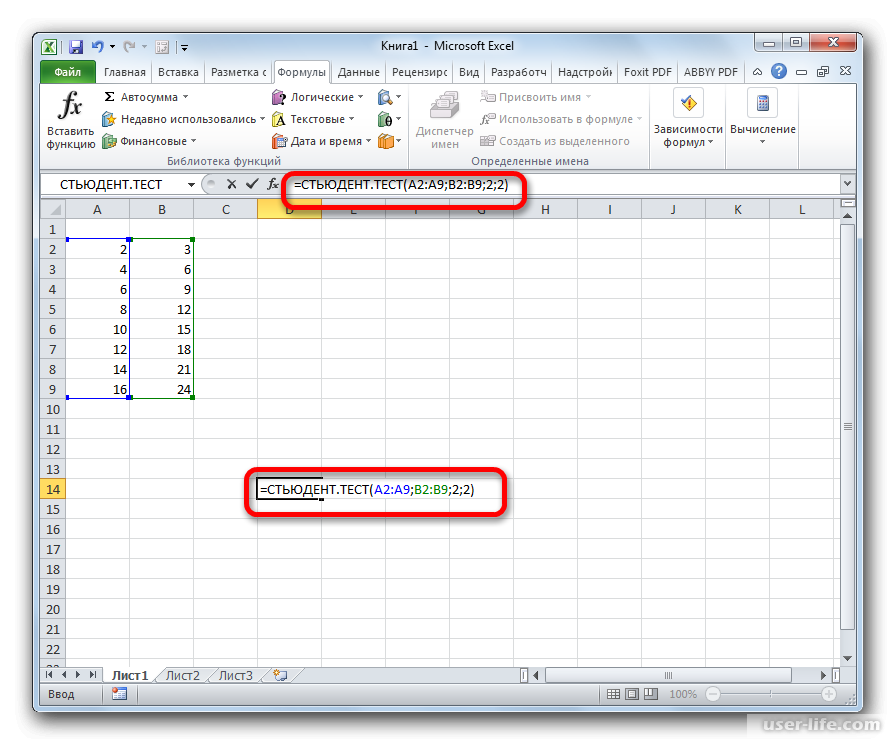Click Использовать в формуле button
Viewport: 896px width, 745px height.
pyautogui.click(x=561, y=119)
